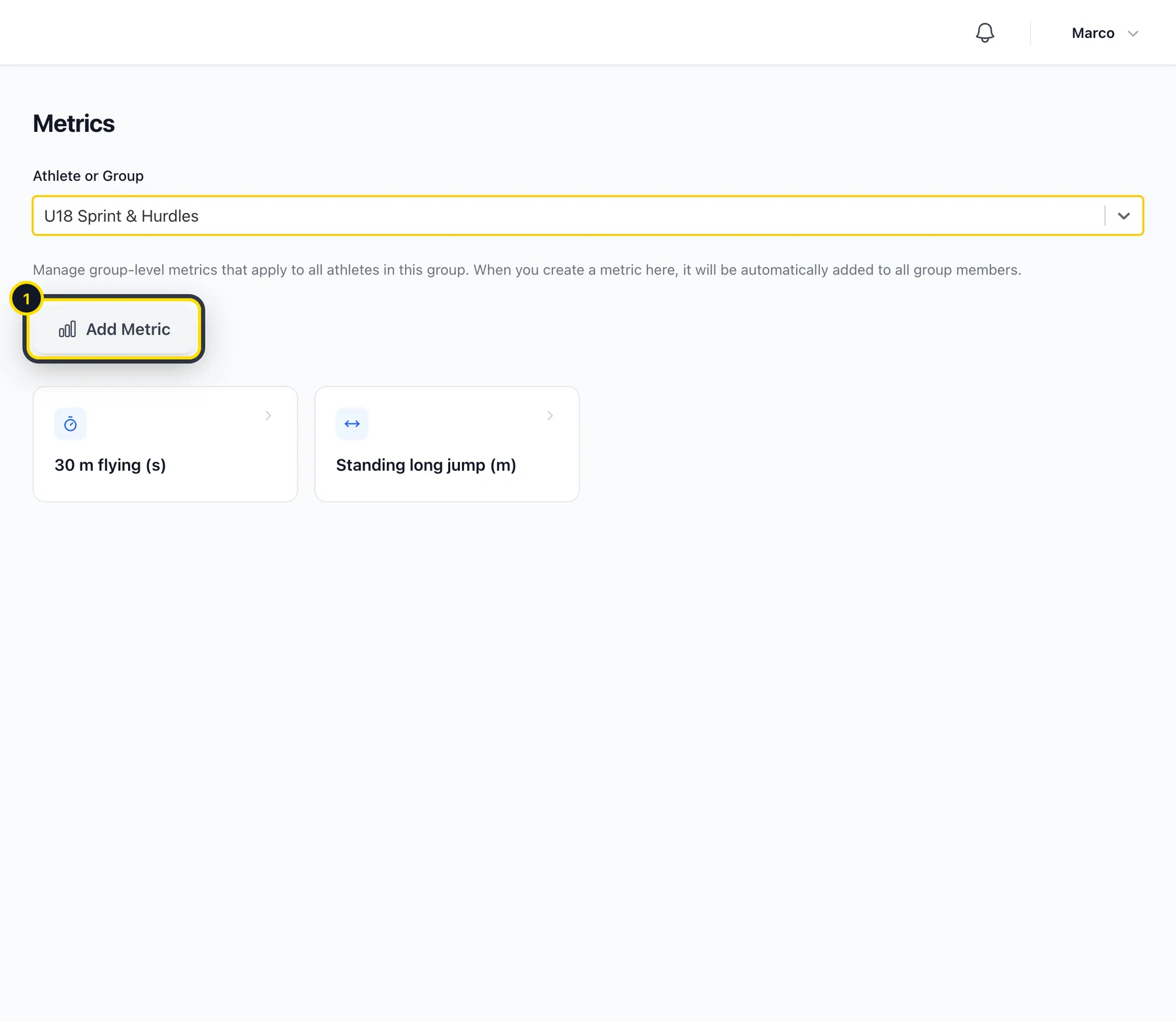This screenshot has height=1021, width=1176.
Task: Click the bar chart icon in Add Metric
Action: [67, 329]
